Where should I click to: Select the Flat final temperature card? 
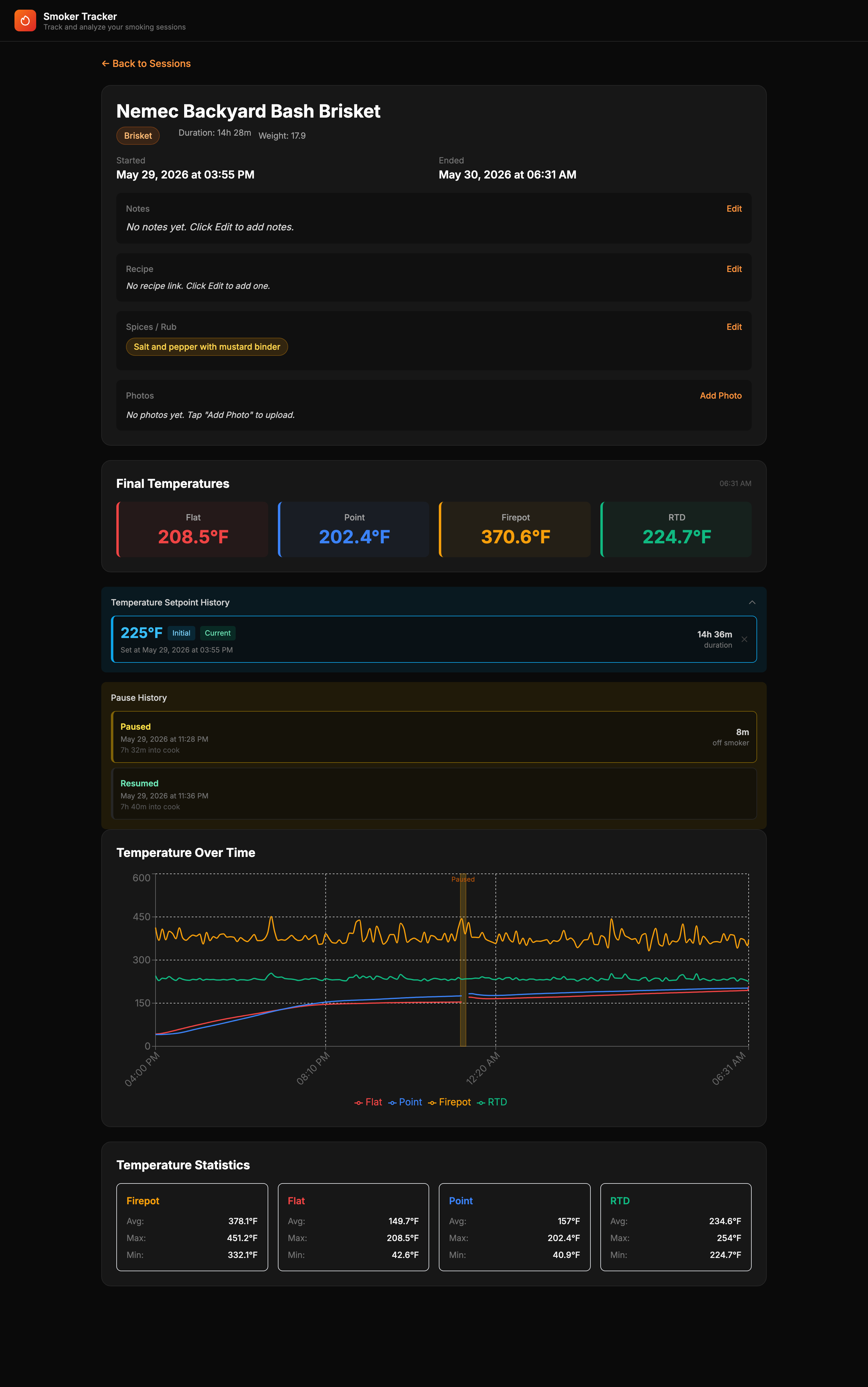click(x=192, y=529)
